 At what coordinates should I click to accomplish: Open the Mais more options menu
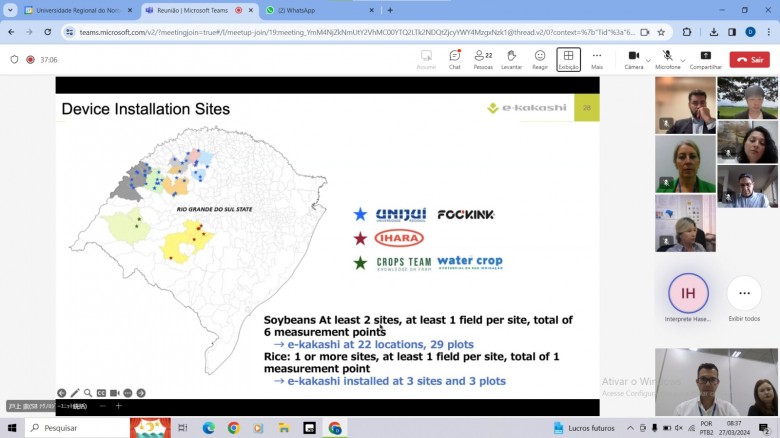pos(597,58)
